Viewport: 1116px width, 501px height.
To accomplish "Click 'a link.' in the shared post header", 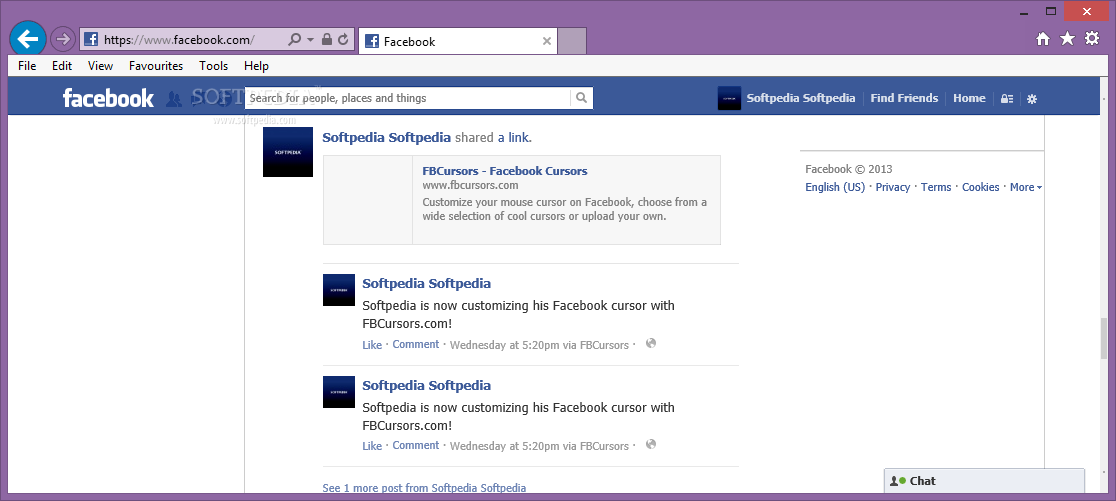I will pos(515,137).
